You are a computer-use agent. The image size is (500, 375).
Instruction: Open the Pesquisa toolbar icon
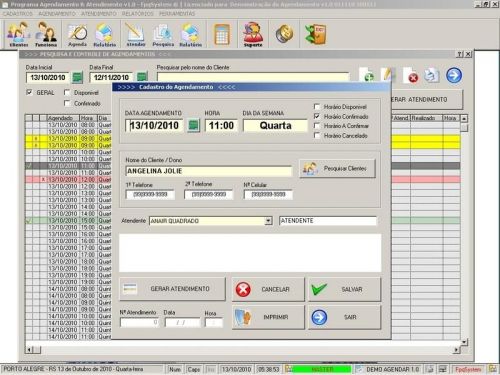point(163,34)
